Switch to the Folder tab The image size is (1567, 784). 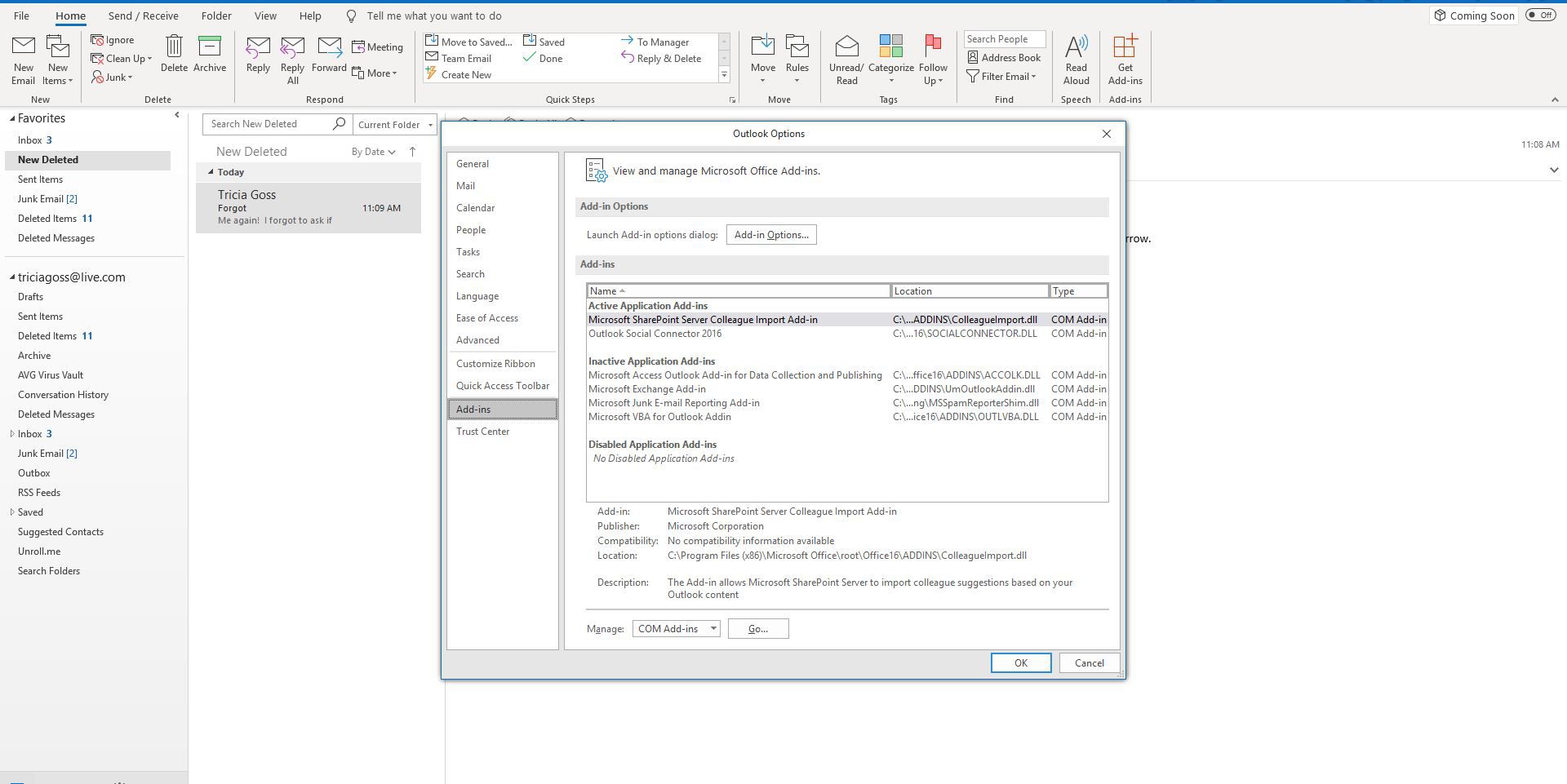216,16
